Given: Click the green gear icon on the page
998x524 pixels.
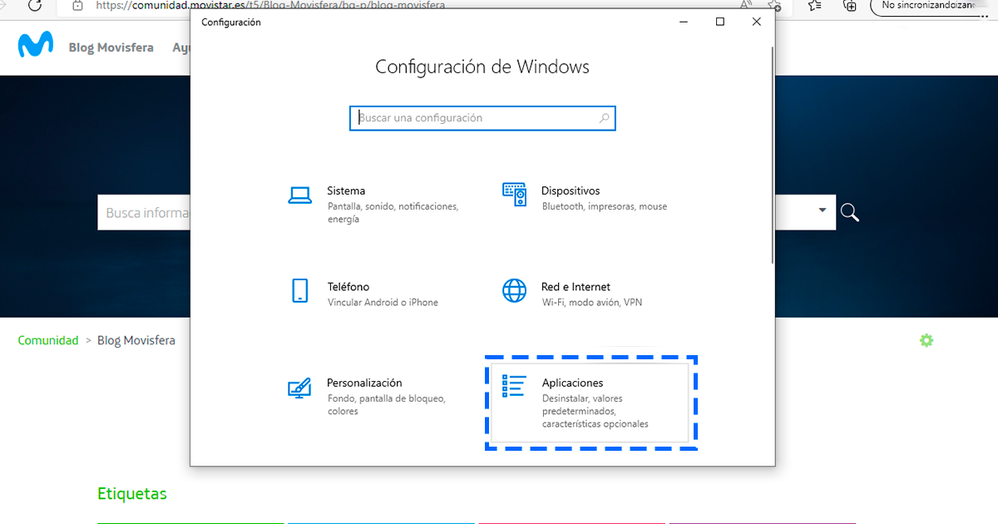Looking at the screenshot, I should pyautogui.click(x=926, y=341).
